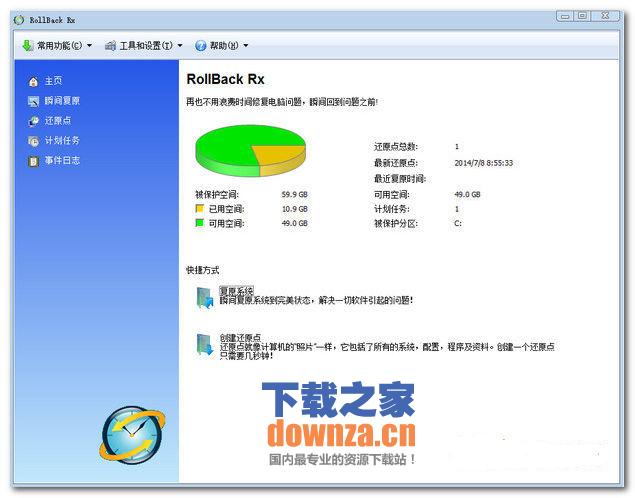The height and width of the screenshot is (498, 635).
Task: Click the 被保护空间 value 59.9 GB
Action: point(294,194)
